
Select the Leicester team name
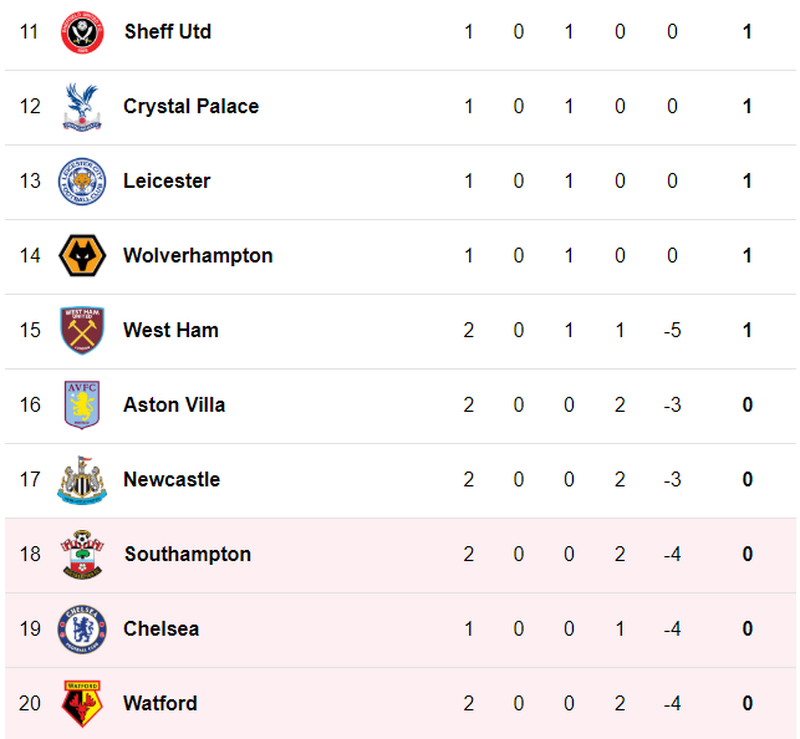[167, 181]
